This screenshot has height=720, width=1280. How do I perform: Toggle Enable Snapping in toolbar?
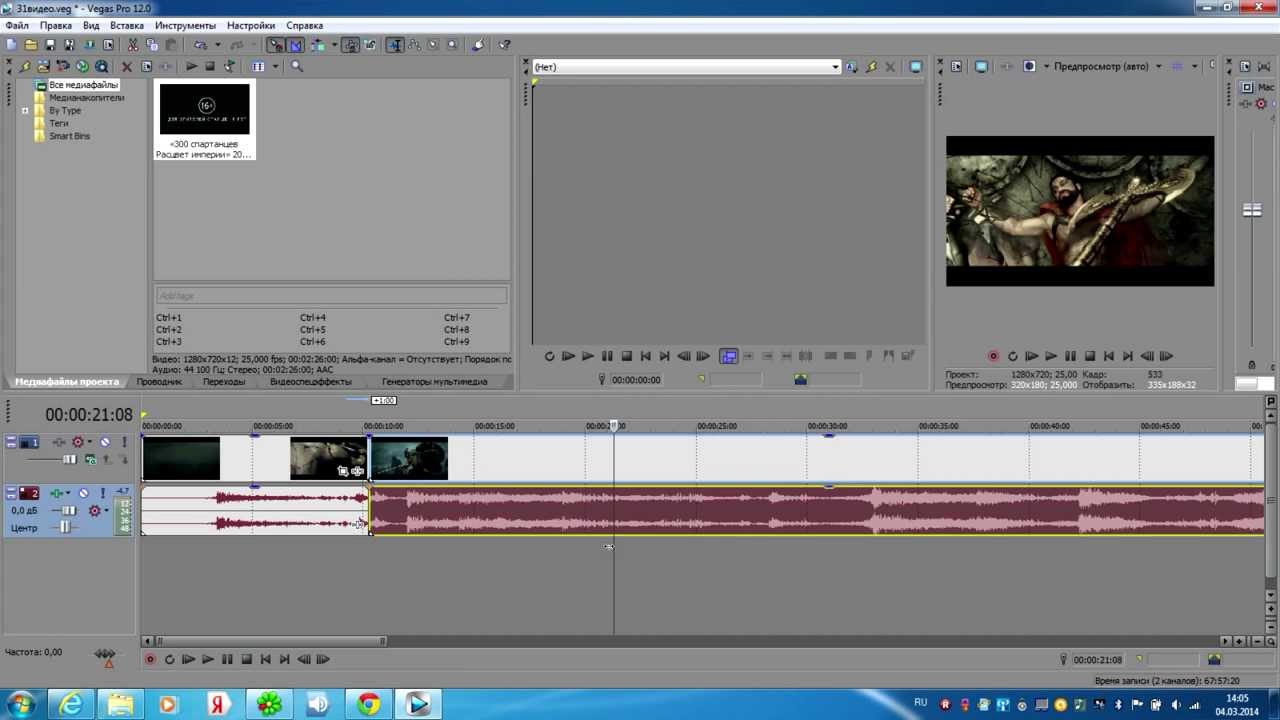pos(275,45)
